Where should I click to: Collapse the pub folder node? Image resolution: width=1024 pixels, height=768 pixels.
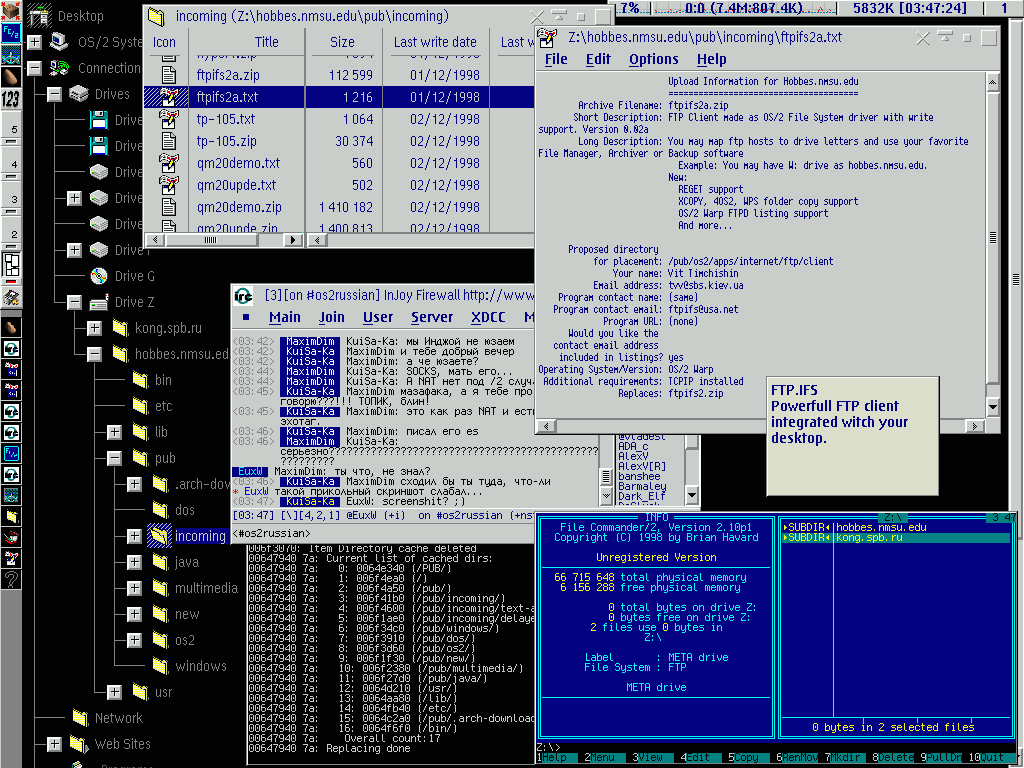point(115,458)
